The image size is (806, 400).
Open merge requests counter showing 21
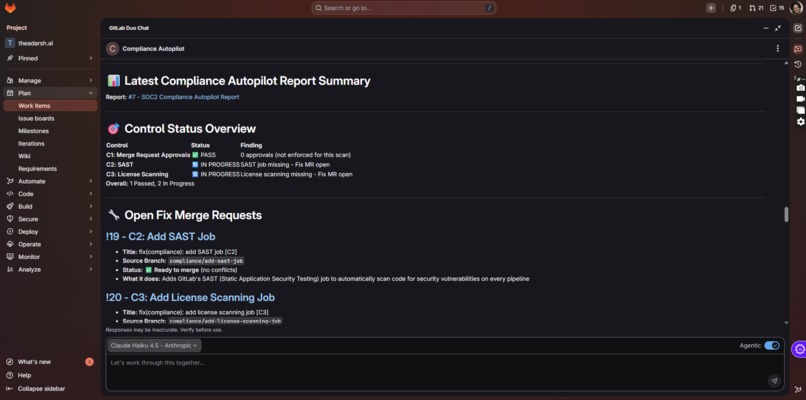point(756,8)
